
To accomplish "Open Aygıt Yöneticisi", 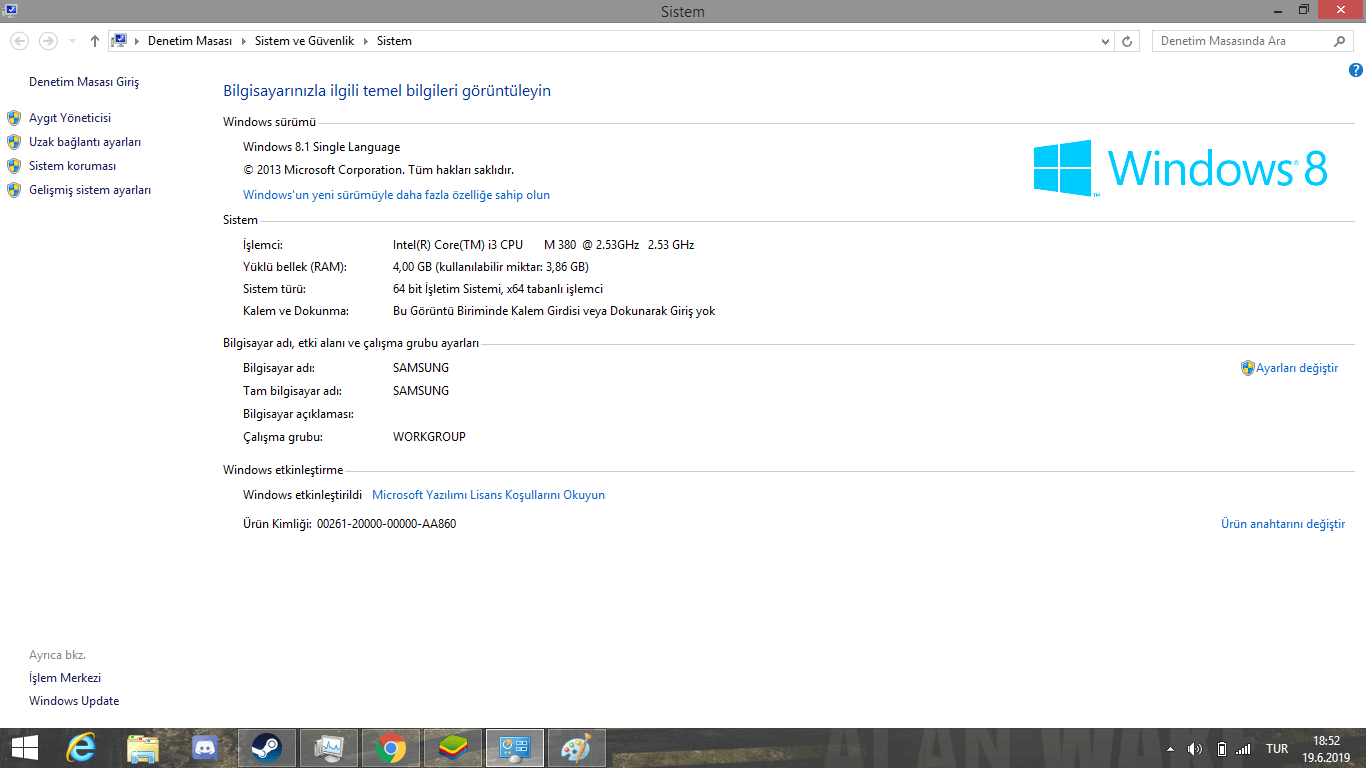I will click(x=70, y=118).
